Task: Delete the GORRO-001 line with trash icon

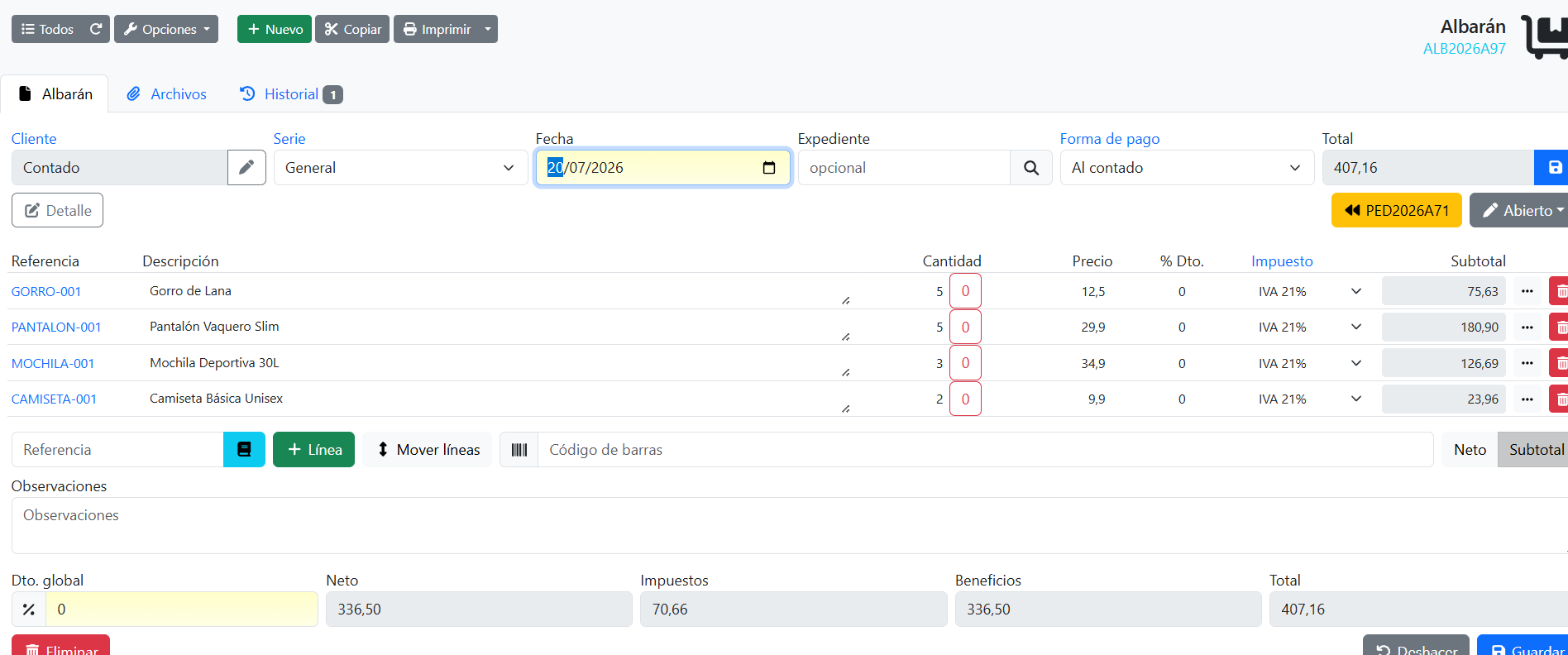Action: pyautogui.click(x=1560, y=291)
